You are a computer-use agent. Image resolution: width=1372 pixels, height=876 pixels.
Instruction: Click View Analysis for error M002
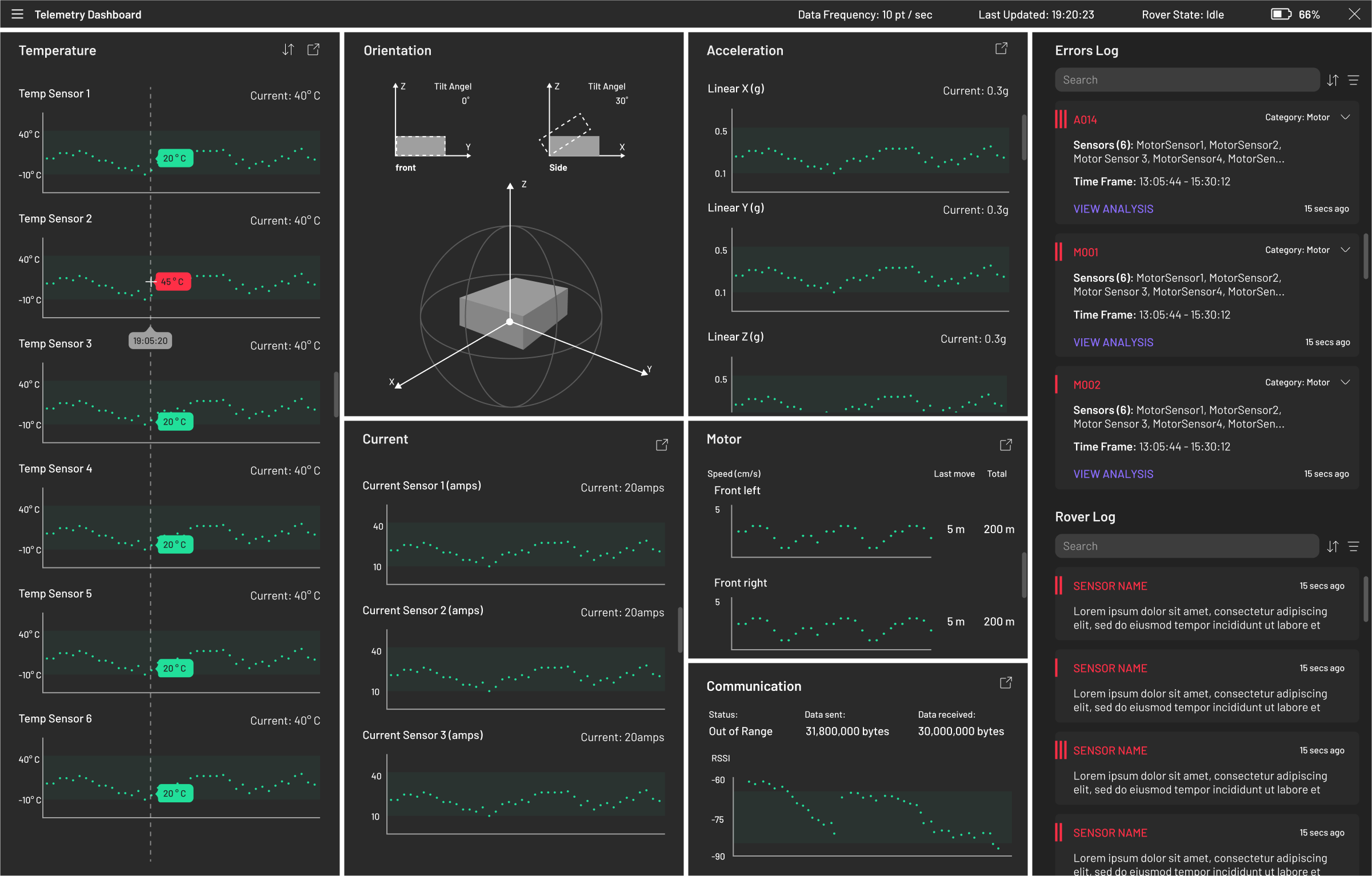tap(1113, 474)
